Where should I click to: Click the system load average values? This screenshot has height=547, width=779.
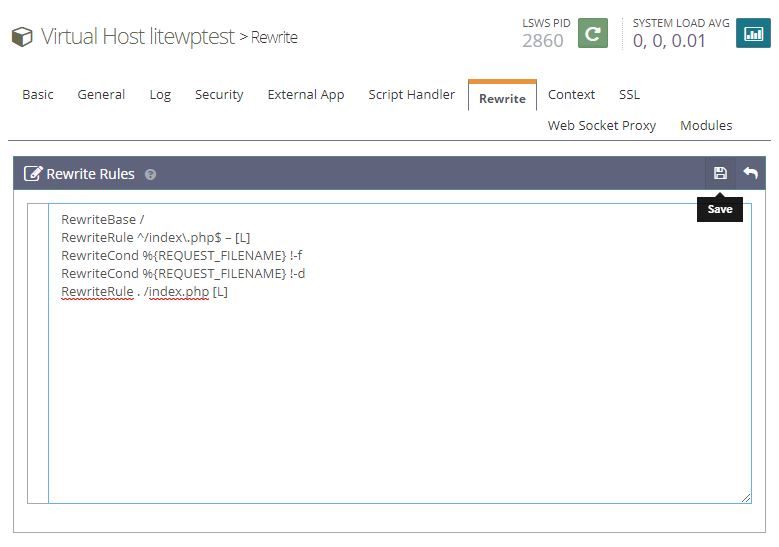669,41
